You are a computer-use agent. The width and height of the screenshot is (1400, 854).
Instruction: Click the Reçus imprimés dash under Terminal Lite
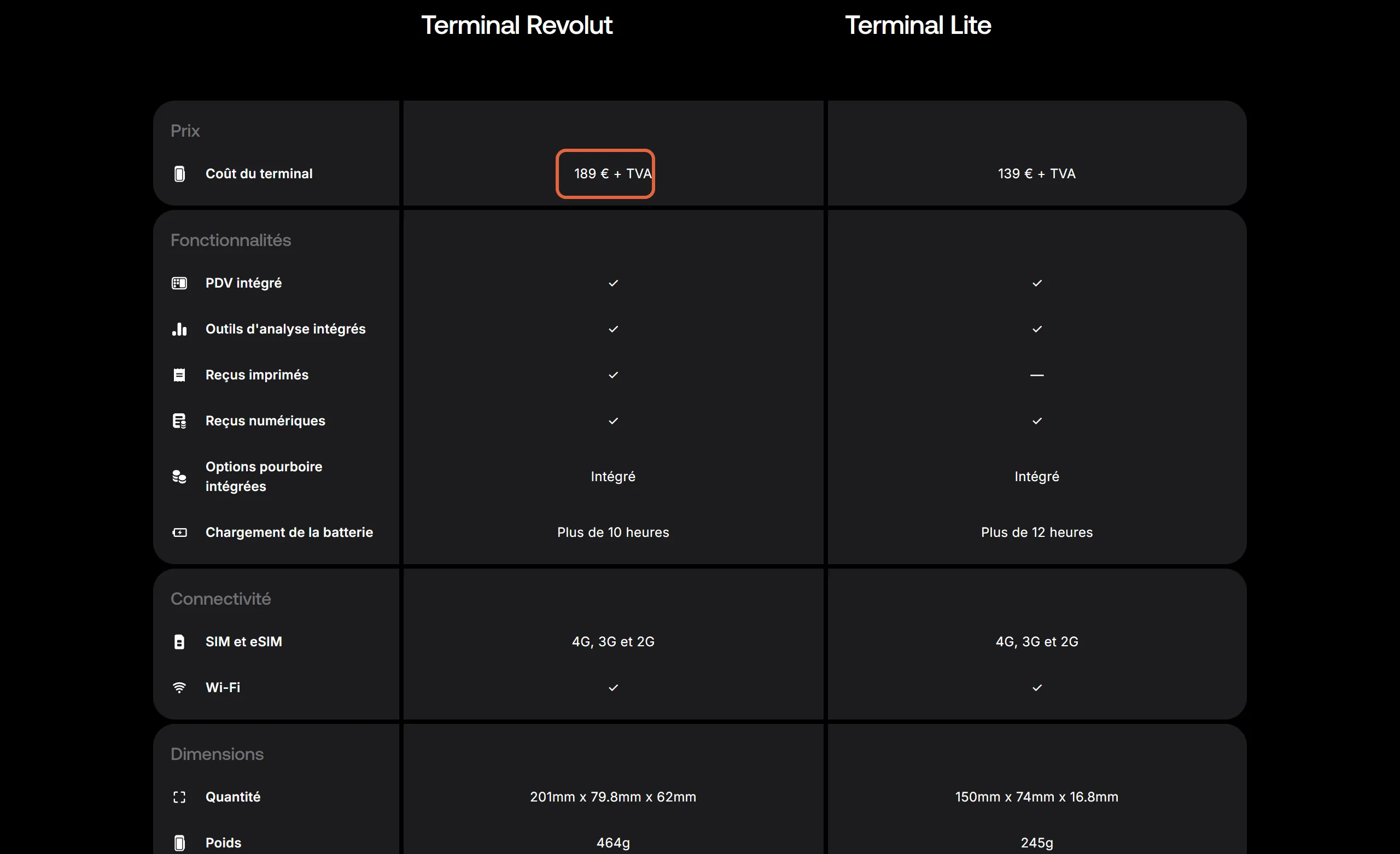pyautogui.click(x=1037, y=375)
